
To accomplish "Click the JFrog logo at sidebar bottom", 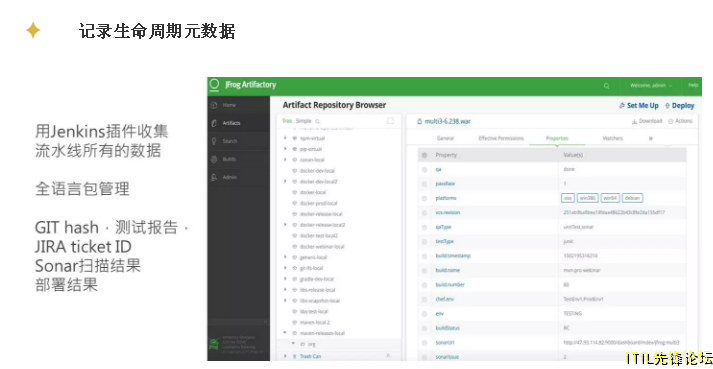I will 214,344.
